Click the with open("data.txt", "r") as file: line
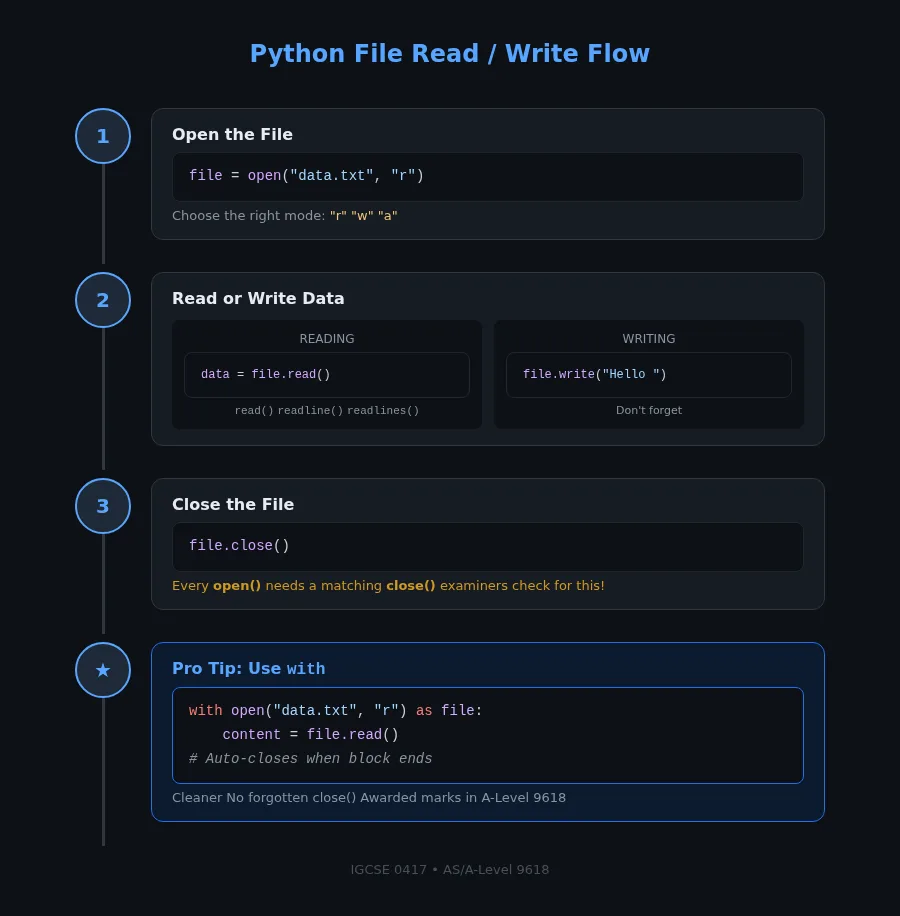The image size is (900, 916). 335,710
